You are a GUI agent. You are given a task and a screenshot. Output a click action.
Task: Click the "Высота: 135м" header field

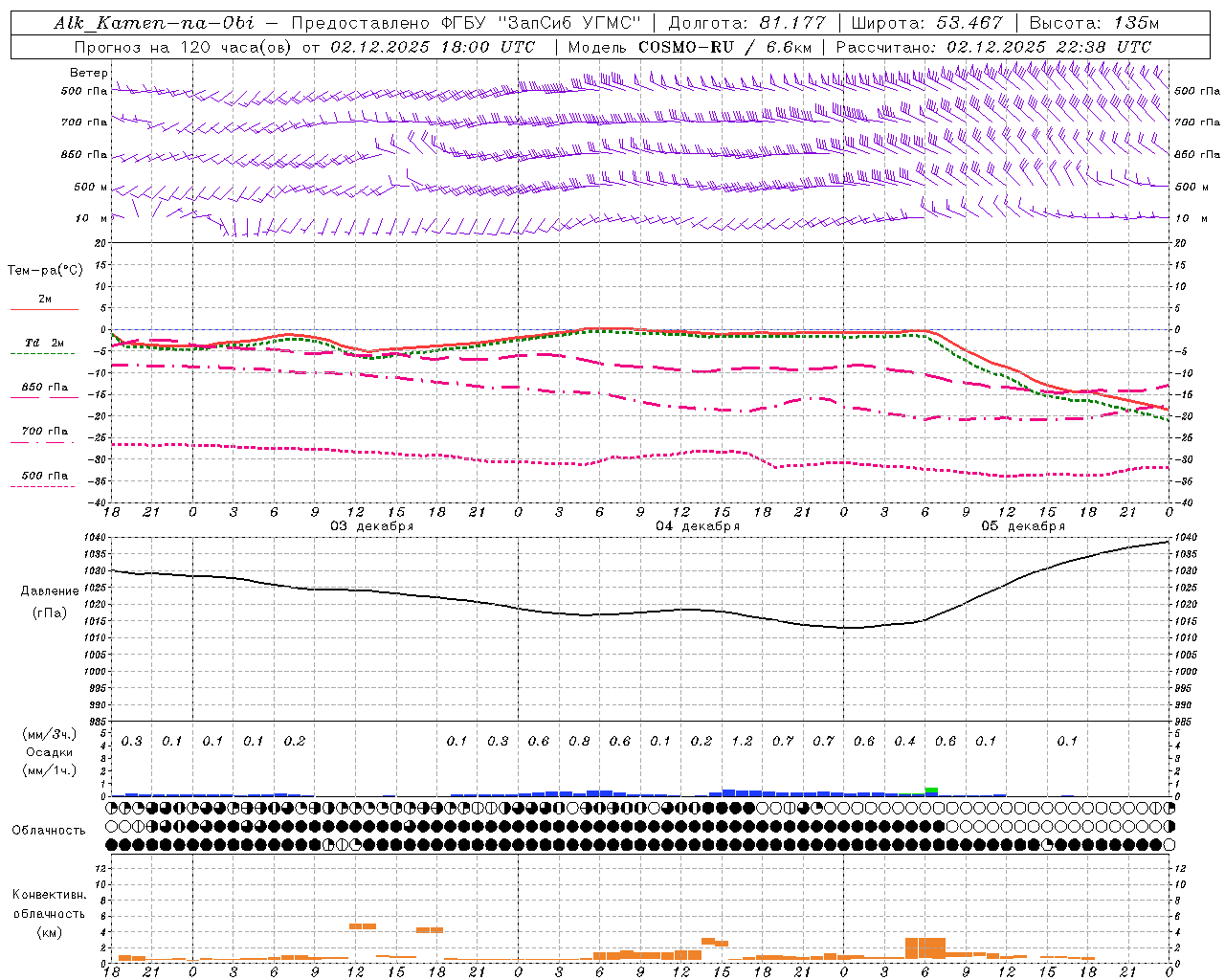click(x=1093, y=23)
